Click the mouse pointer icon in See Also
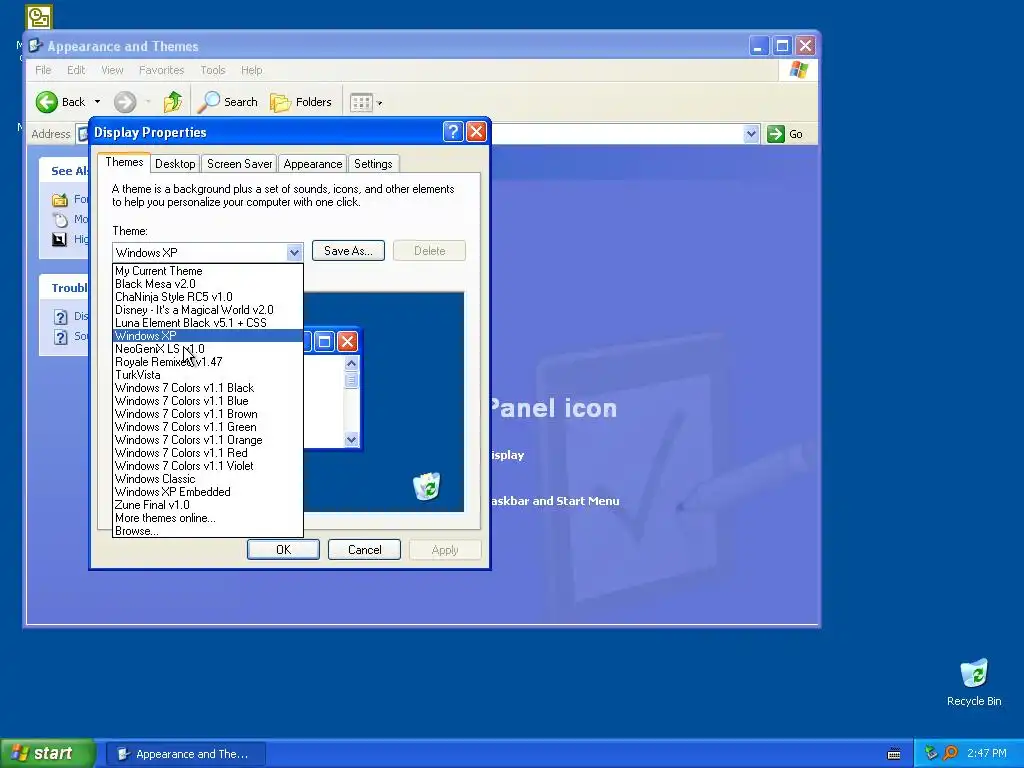This screenshot has width=1024, height=768. 59,219
